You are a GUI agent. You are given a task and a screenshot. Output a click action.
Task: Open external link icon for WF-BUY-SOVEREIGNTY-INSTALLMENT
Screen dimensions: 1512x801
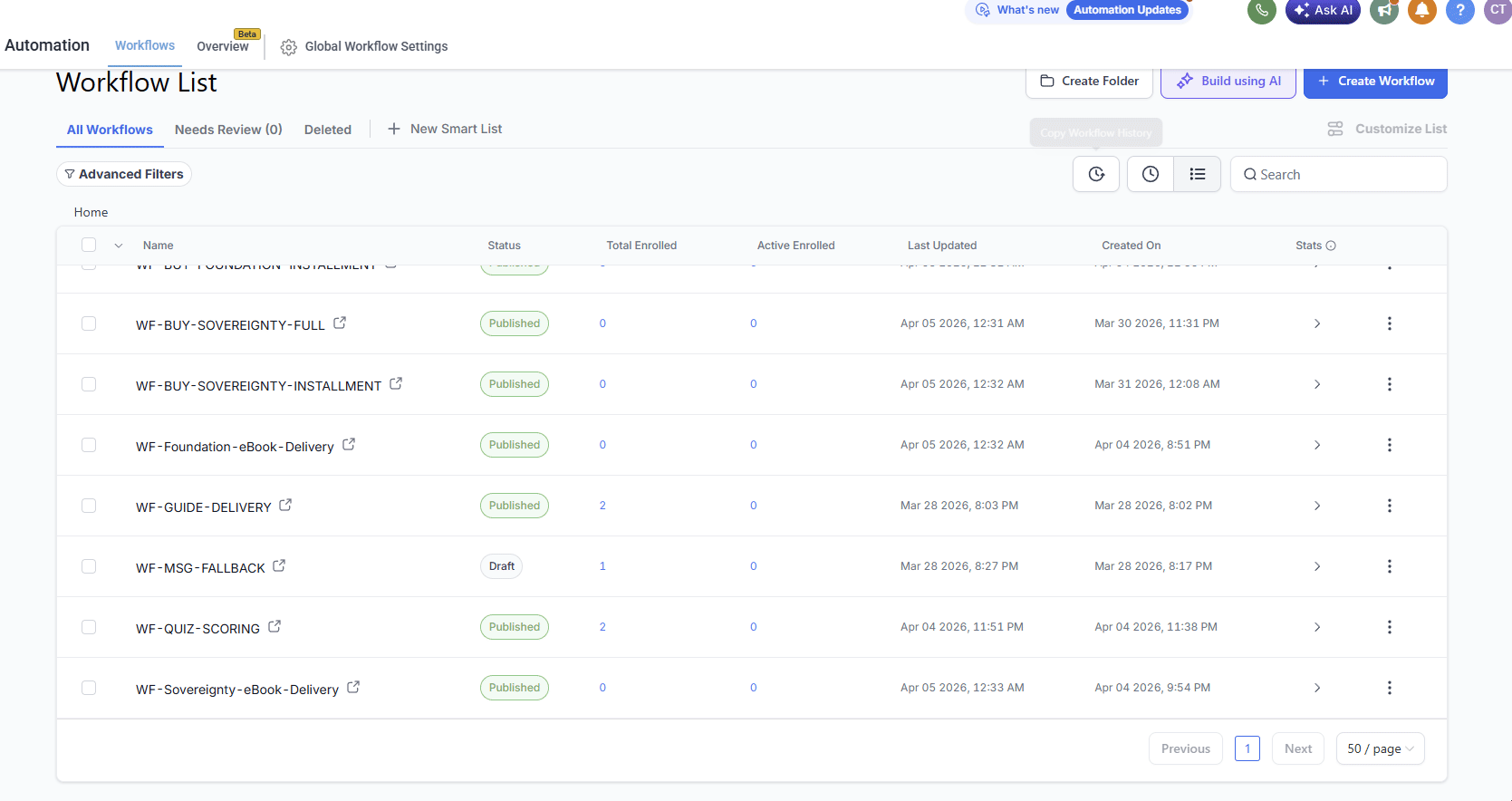click(x=396, y=383)
